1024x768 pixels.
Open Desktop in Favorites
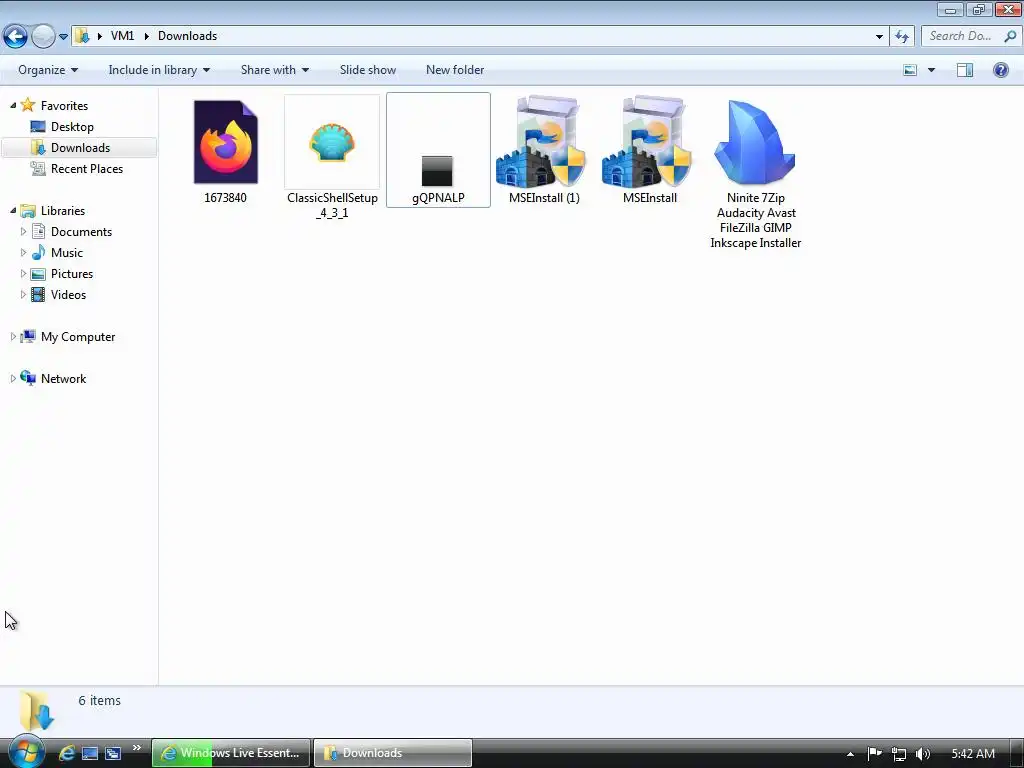[72, 127]
